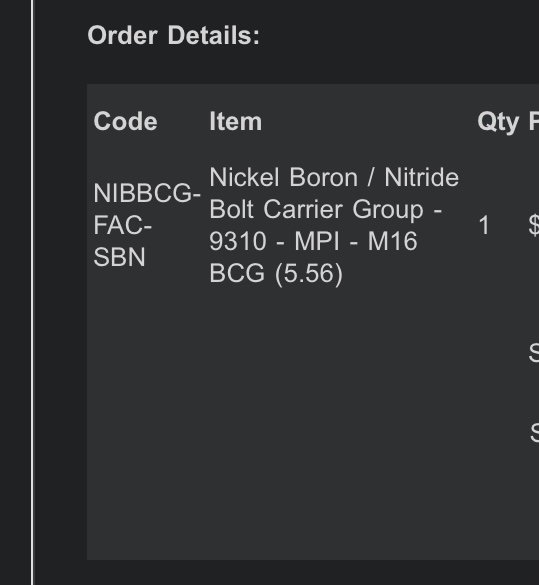Click the cut-off dollar price value
539x585 pixels.
(x=534, y=225)
